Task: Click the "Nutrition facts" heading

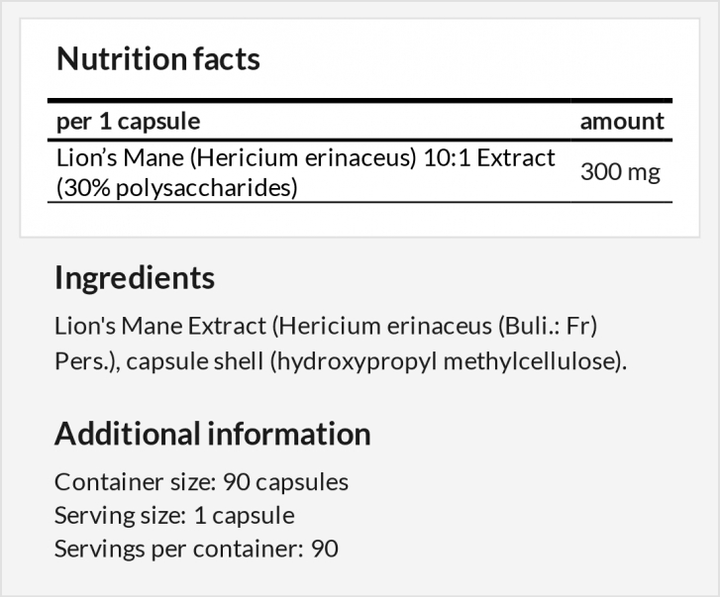Action: click(158, 59)
